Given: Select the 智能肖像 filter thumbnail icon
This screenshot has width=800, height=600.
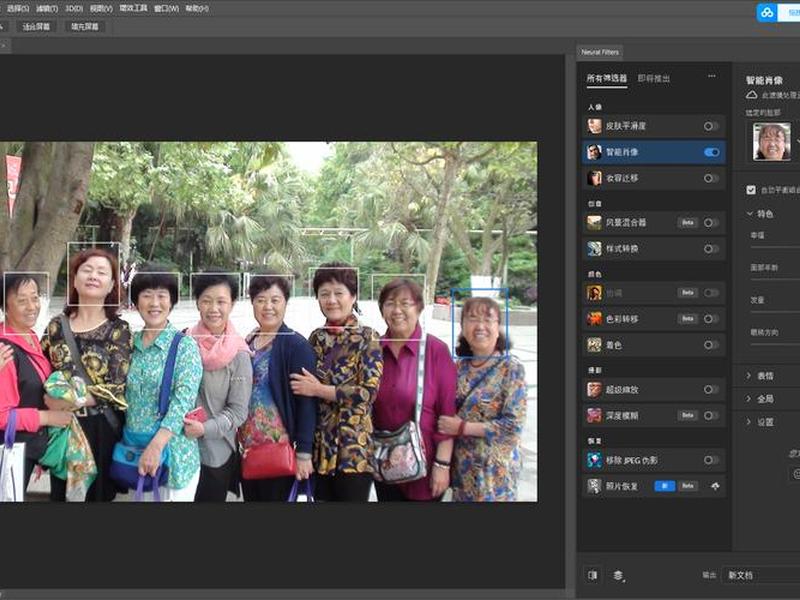Looking at the screenshot, I should 594,152.
